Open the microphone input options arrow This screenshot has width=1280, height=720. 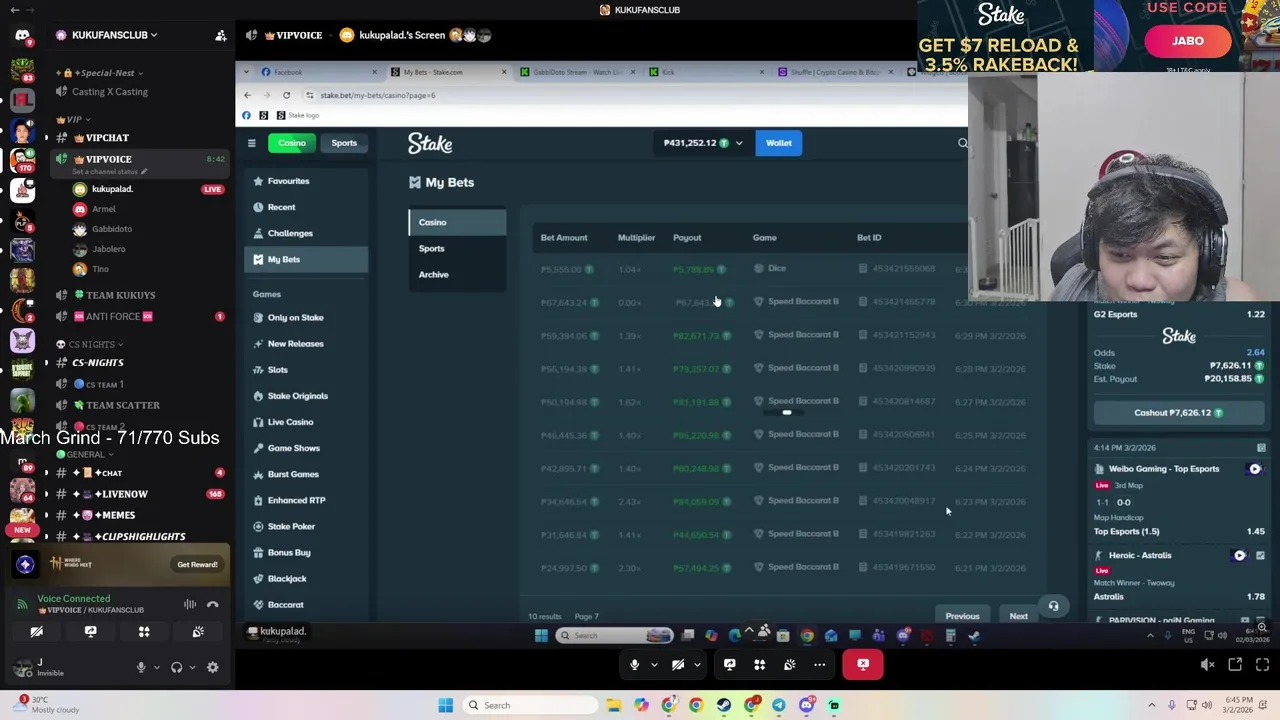click(x=156, y=668)
